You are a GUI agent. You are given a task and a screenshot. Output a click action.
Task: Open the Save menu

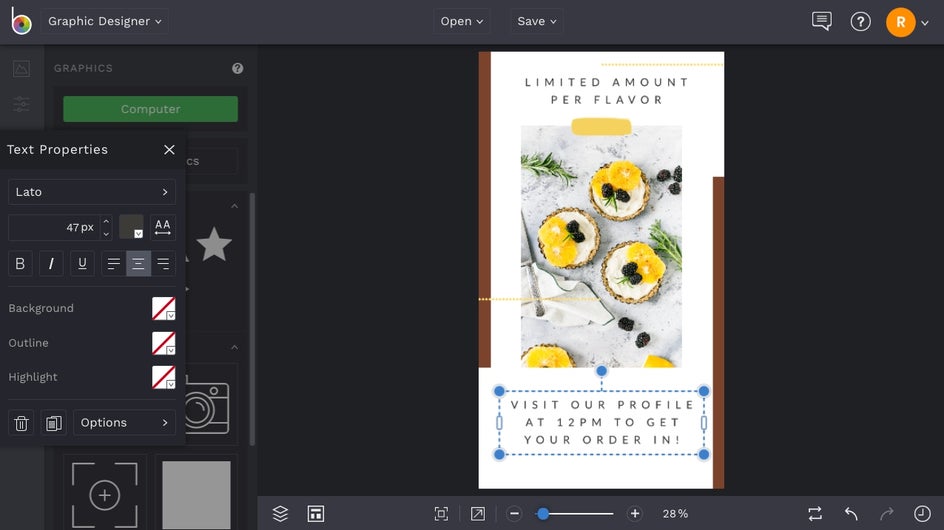coord(536,21)
